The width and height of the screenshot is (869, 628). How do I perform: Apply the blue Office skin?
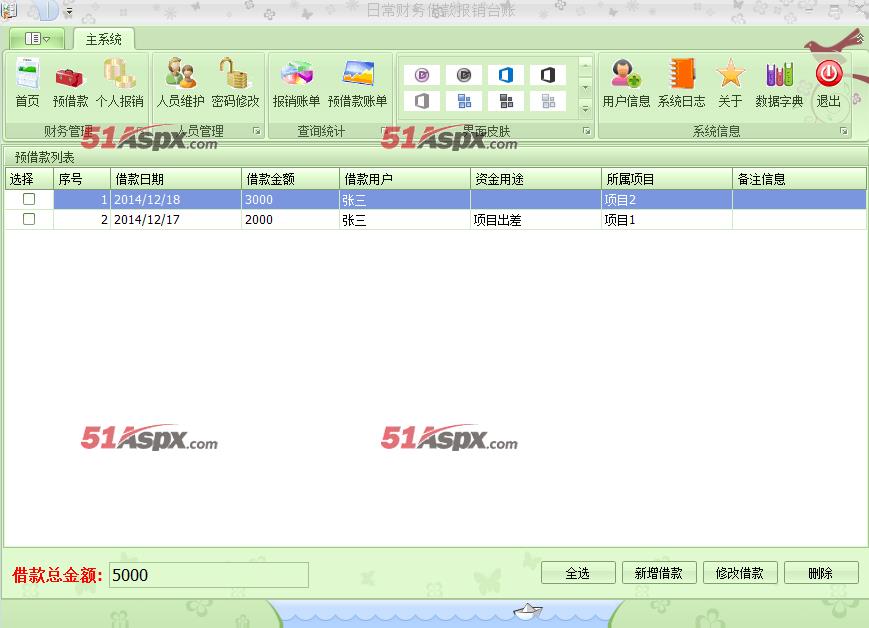(x=506, y=75)
